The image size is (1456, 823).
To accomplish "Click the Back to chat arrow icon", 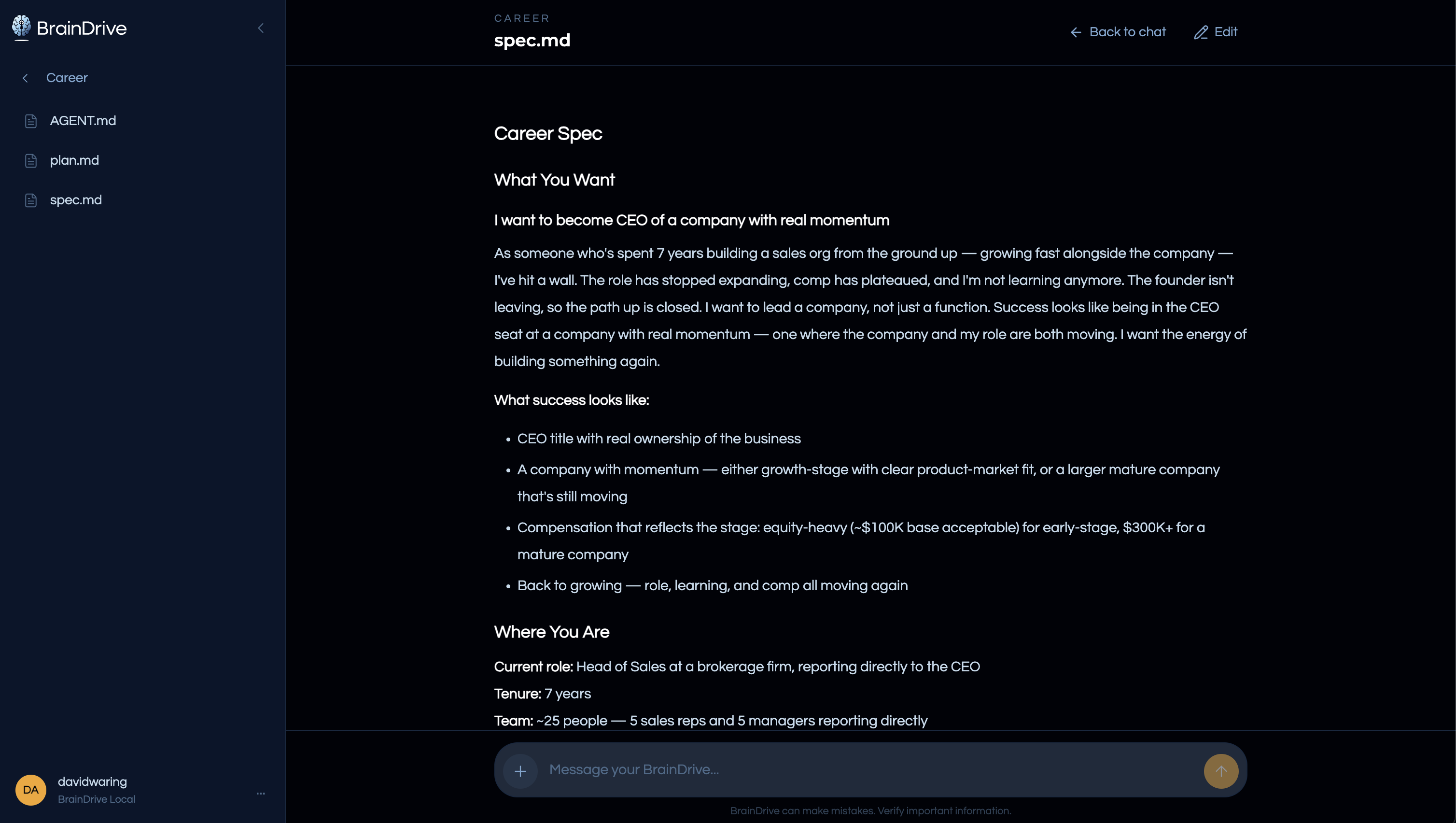I will [1075, 32].
